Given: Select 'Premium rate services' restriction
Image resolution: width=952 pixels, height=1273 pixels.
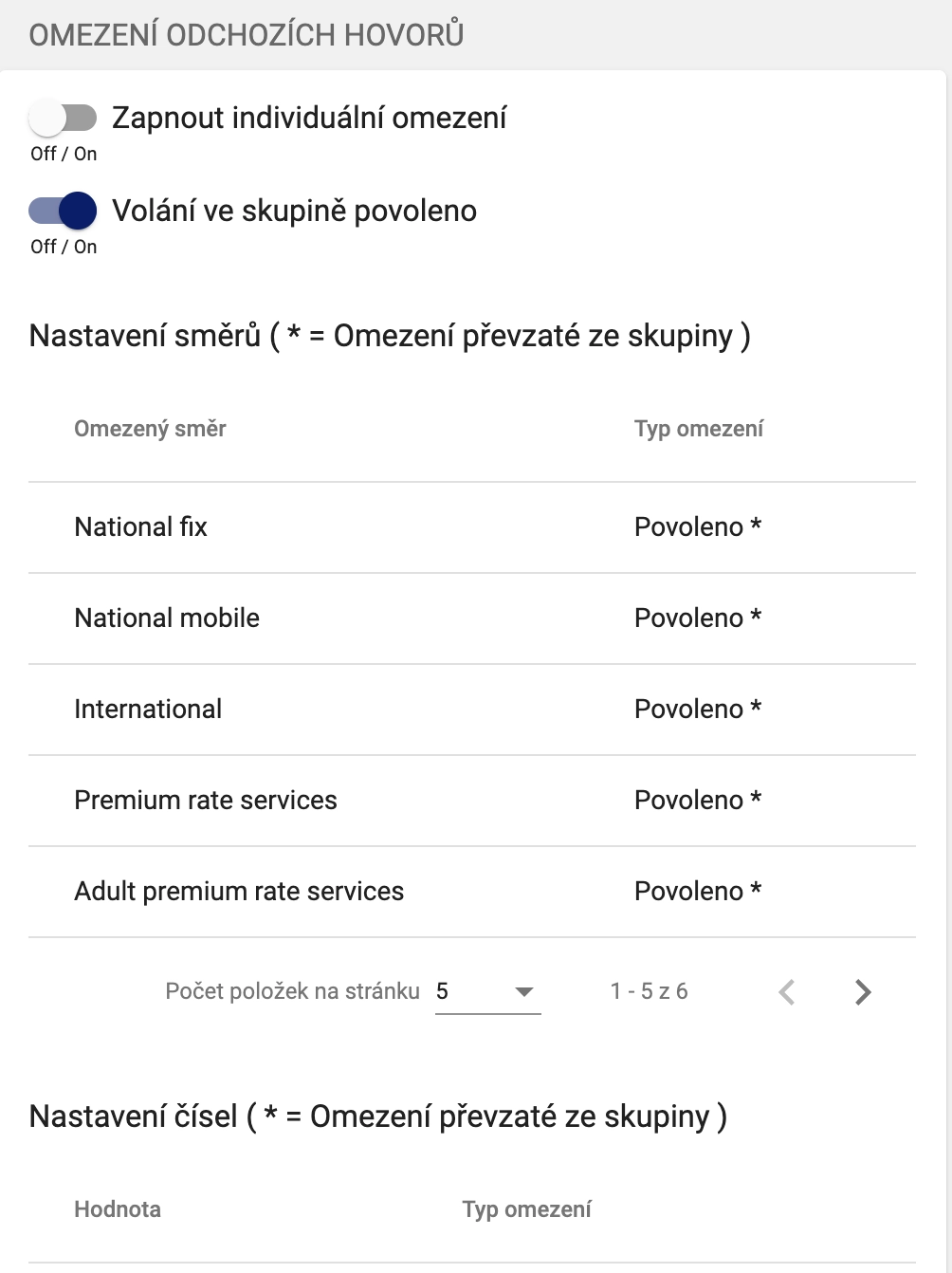Looking at the screenshot, I should click(206, 801).
